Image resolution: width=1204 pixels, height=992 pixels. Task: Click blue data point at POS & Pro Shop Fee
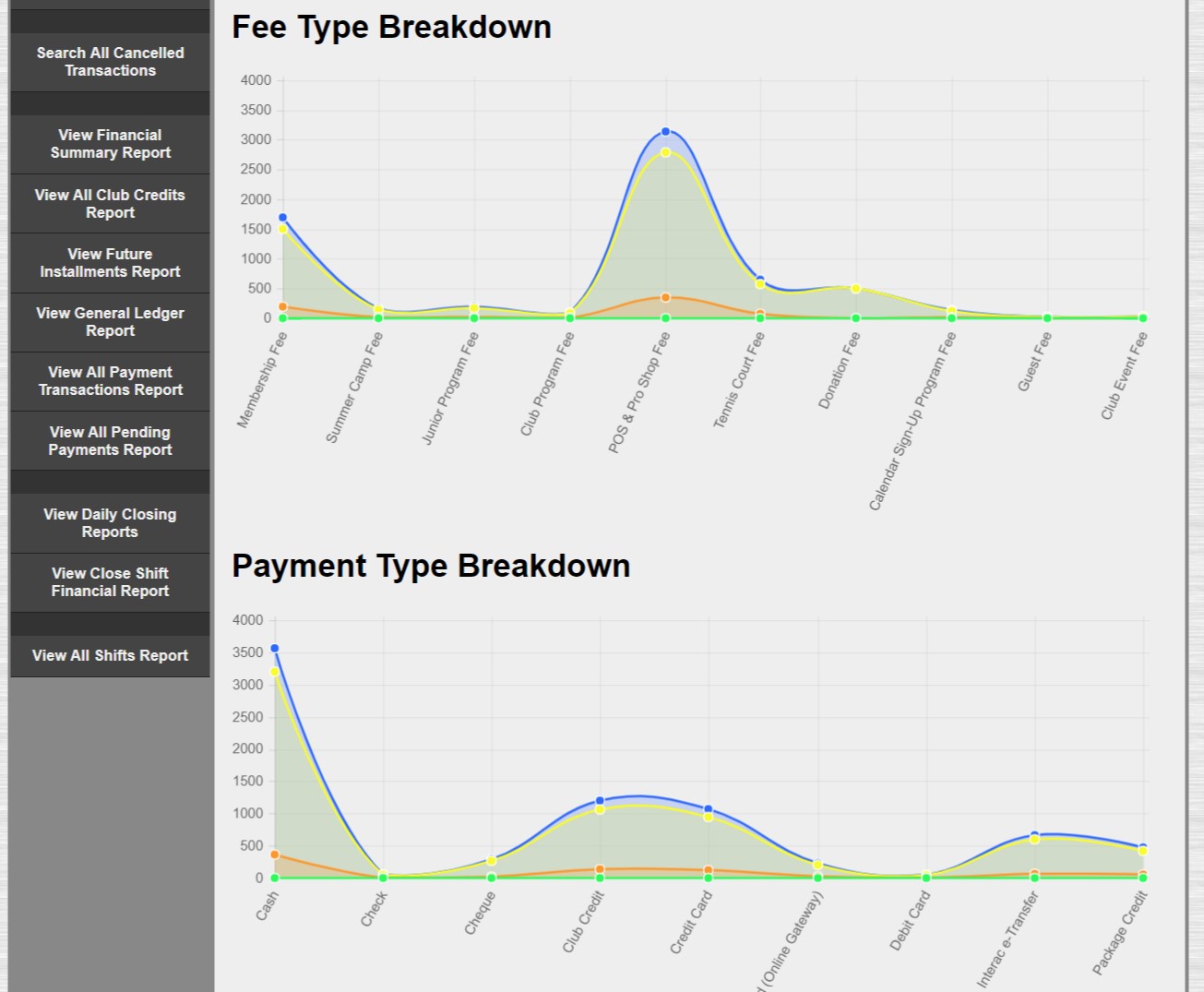[665, 132]
